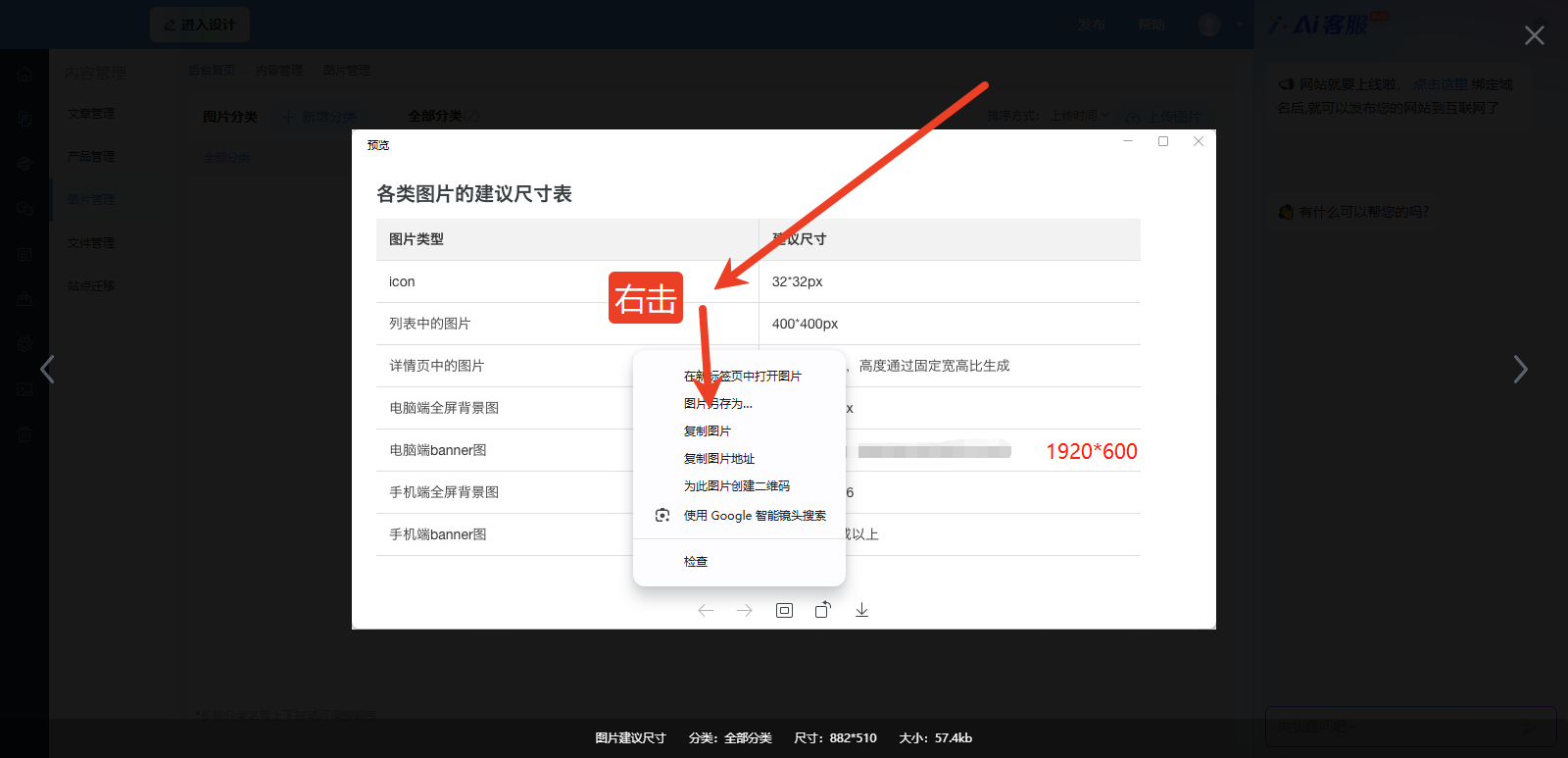1568x758 pixels.
Task: Select 复制图片地址 from context menu
Action: pos(719,458)
